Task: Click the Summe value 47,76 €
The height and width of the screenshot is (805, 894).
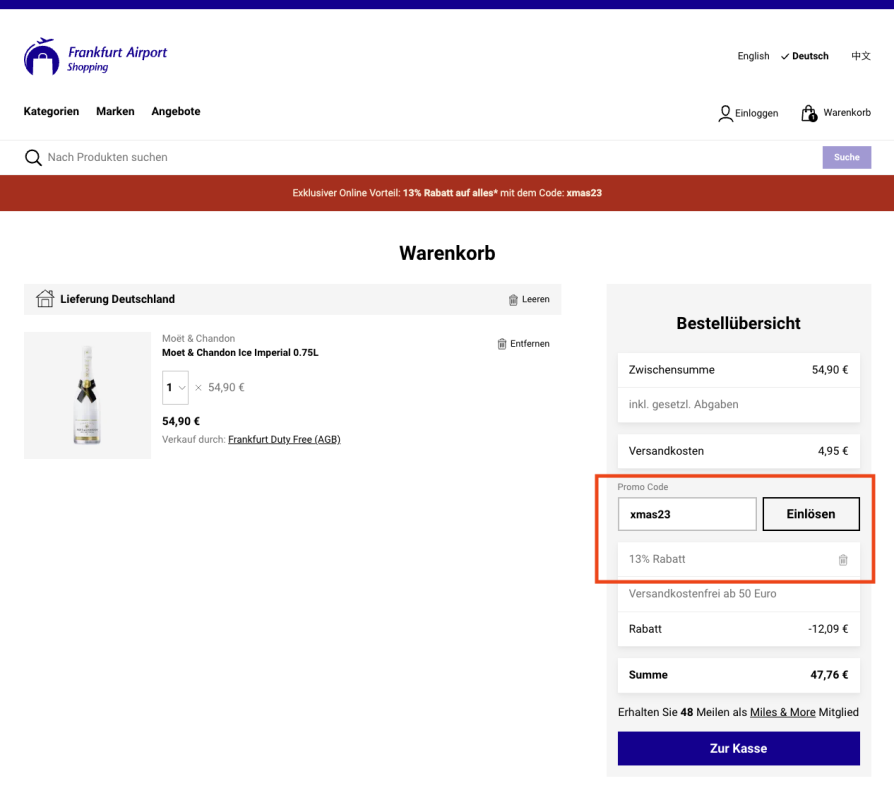Action: click(829, 675)
